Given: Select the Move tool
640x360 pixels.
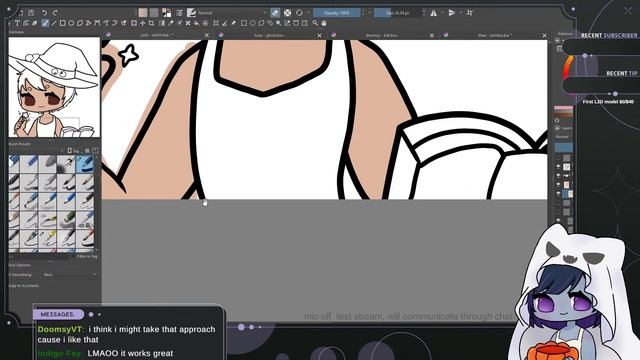Looking at the screenshot, I should pos(142,23).
